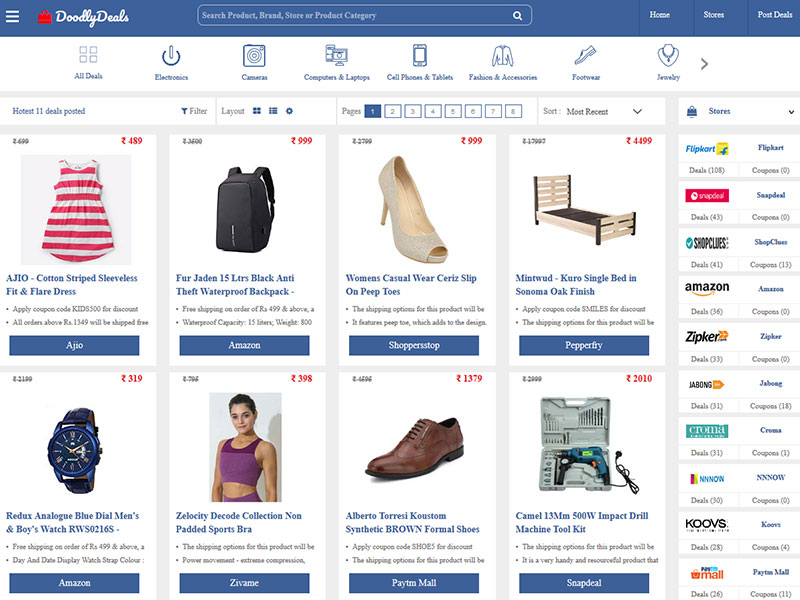Open the Jewelry category
This screenshot has height=600, width=800.
click(x=668, y=63)
